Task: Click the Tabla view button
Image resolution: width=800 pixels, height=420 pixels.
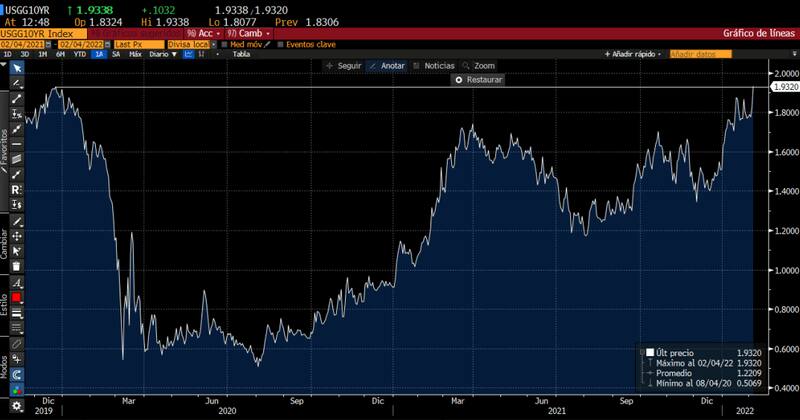Action: pyautogui.click(x=241, y=55)
